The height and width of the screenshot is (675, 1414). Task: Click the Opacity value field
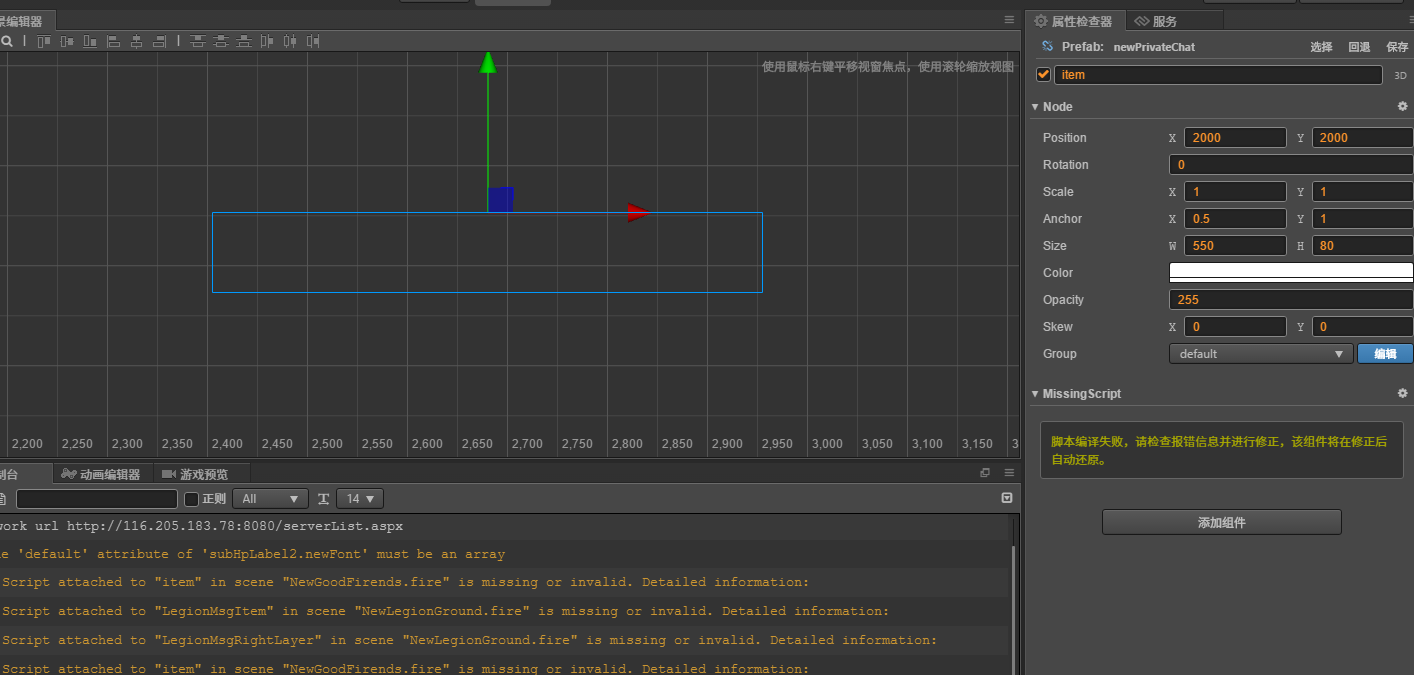tap(1291, 300)
